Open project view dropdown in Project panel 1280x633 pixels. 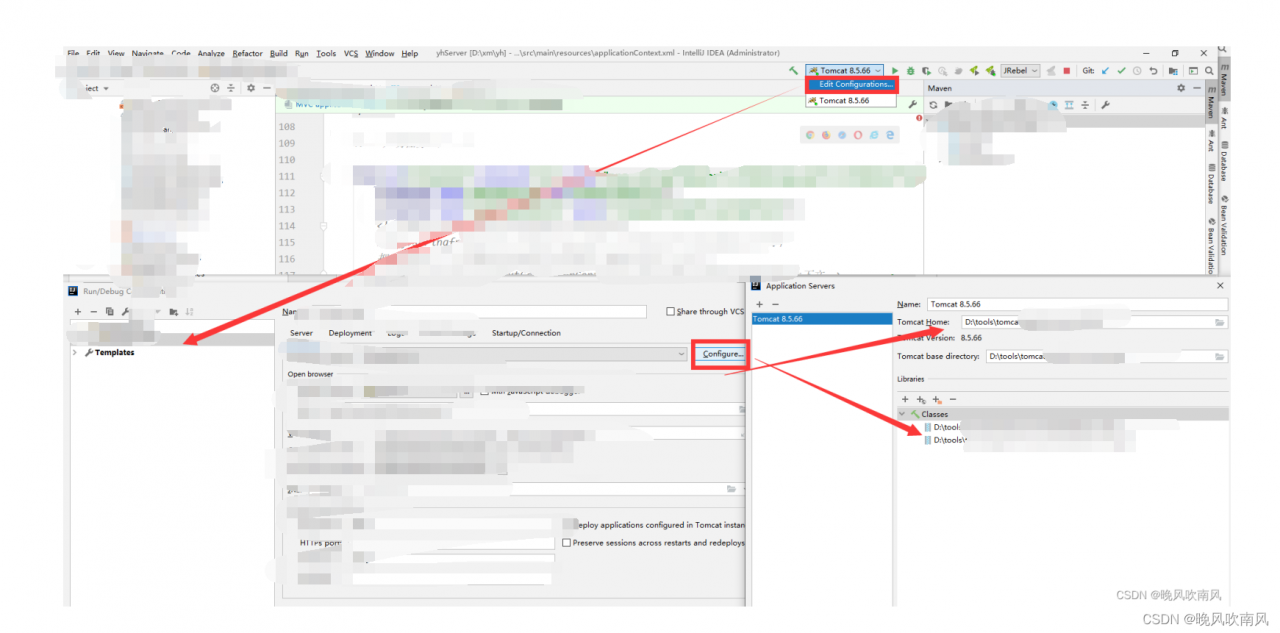105,88
